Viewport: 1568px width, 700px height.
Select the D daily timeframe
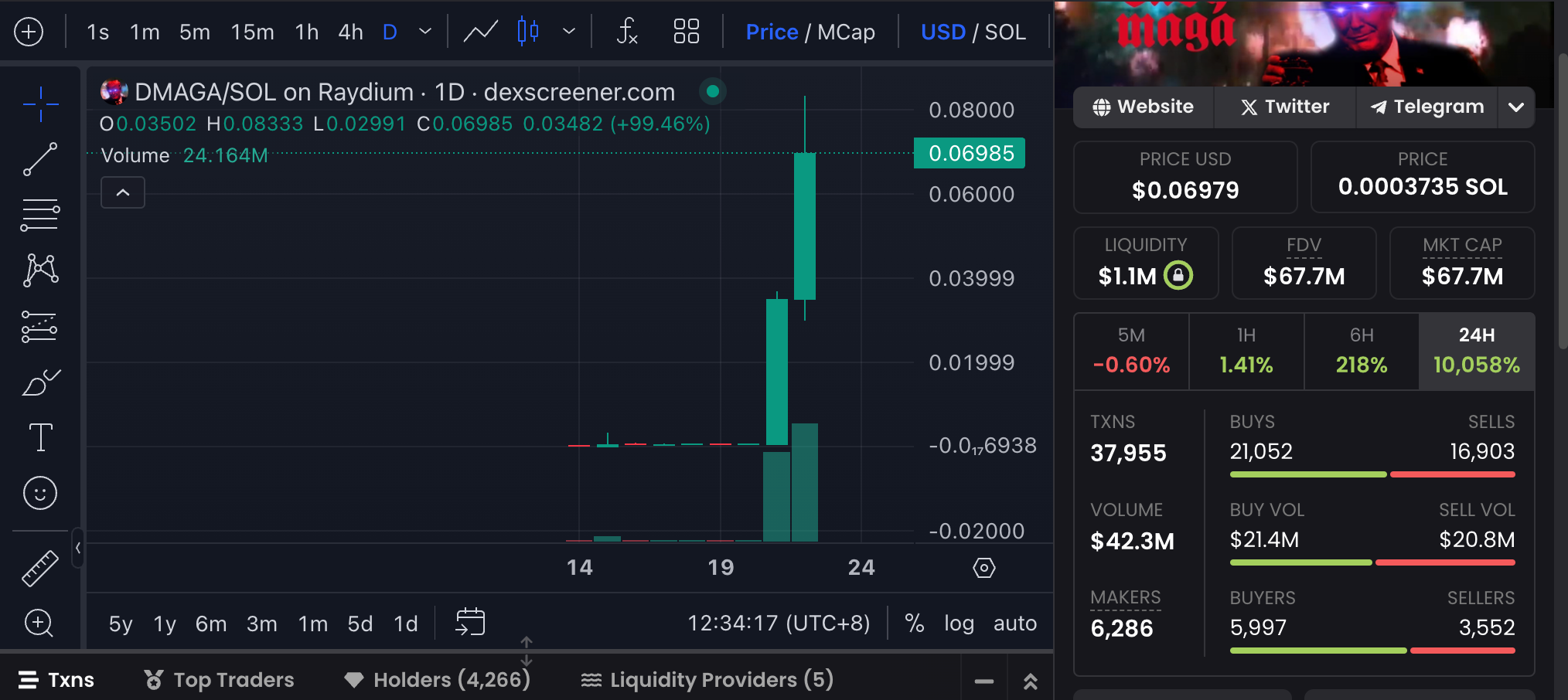point(390,32)
